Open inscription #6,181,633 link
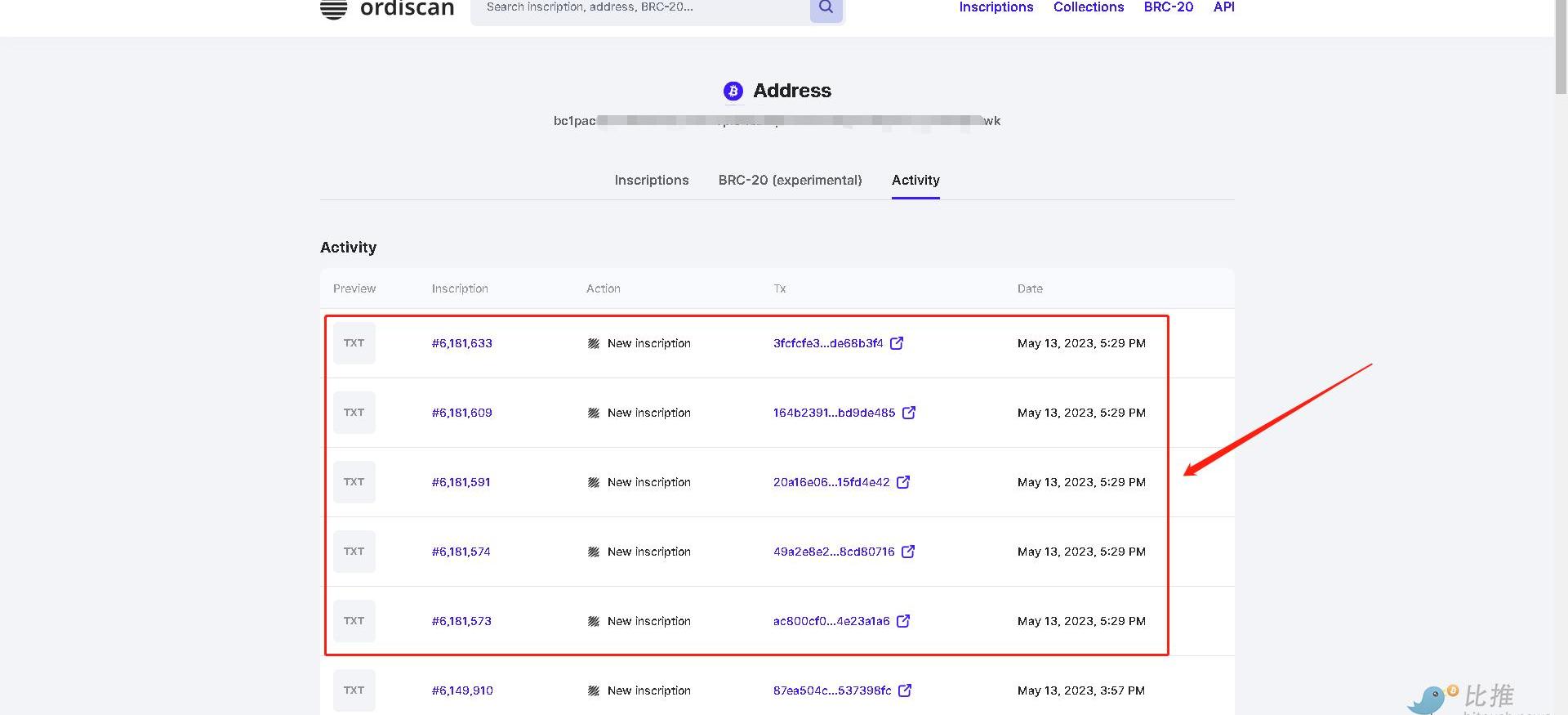Viewport: 1568px width, 715px height. (461, 343)
